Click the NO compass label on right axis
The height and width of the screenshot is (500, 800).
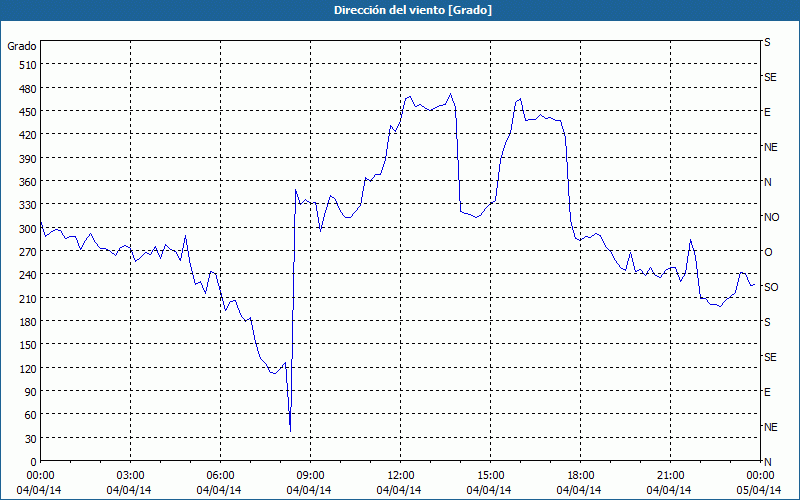click(x=771, y=217)
